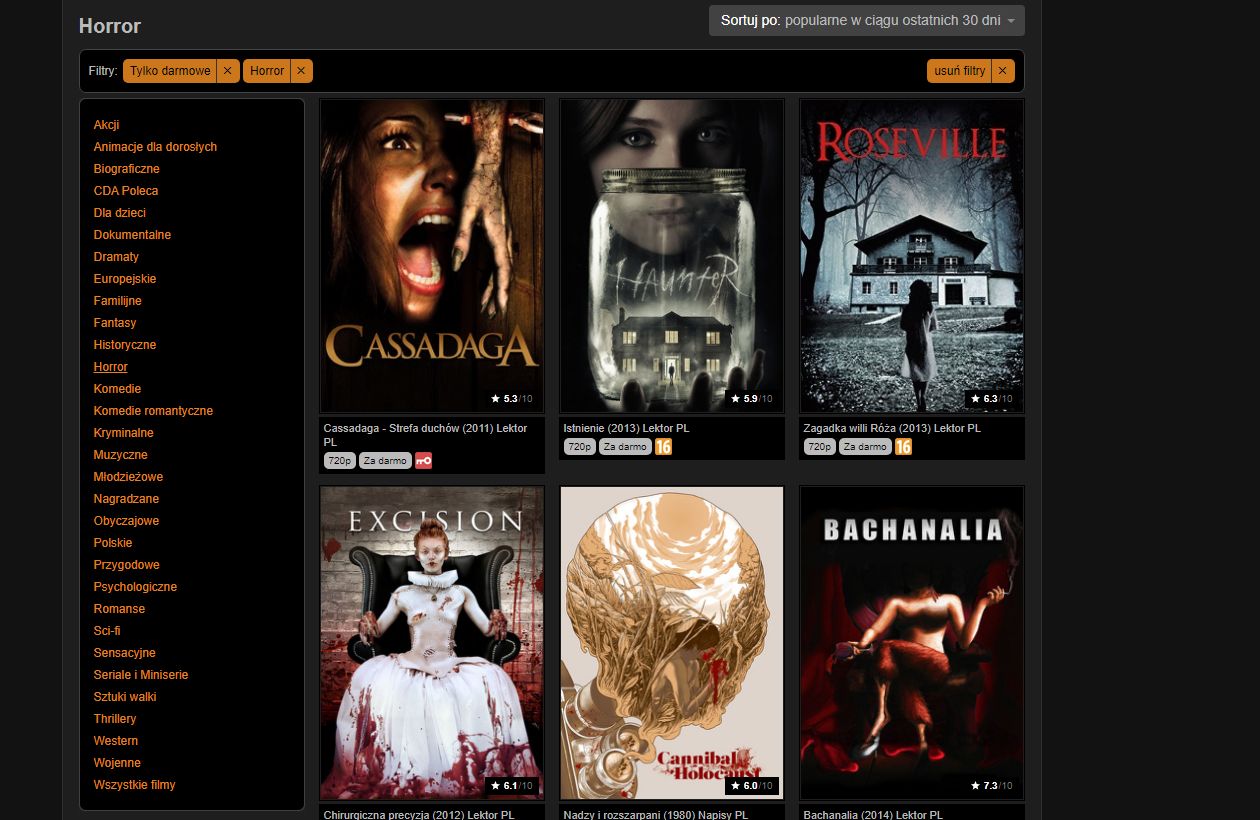
Task: Open Seriale i Miniserie category
Action: click(141, 675)
